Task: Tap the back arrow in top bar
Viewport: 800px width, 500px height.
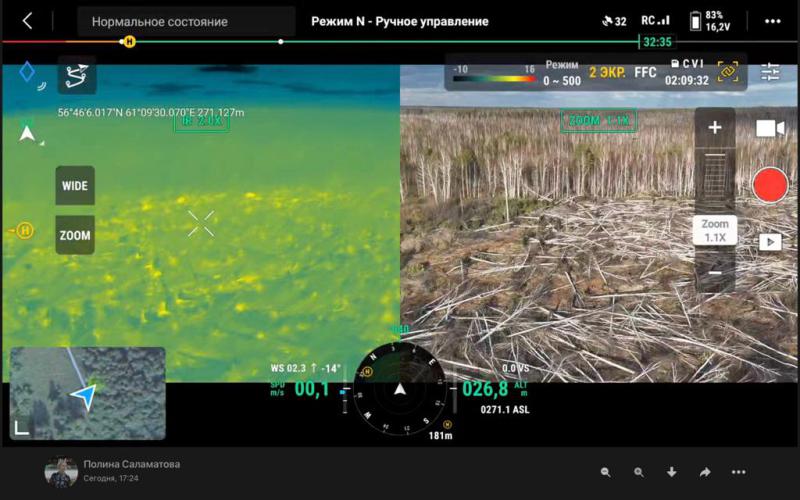Action: point(27,21)
